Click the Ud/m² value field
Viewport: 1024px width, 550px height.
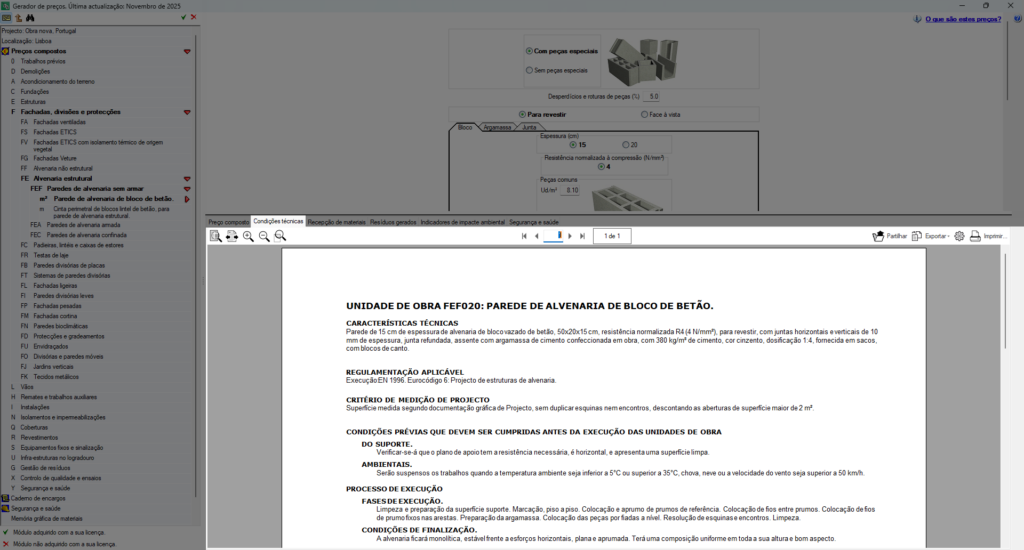pos(572,190)
